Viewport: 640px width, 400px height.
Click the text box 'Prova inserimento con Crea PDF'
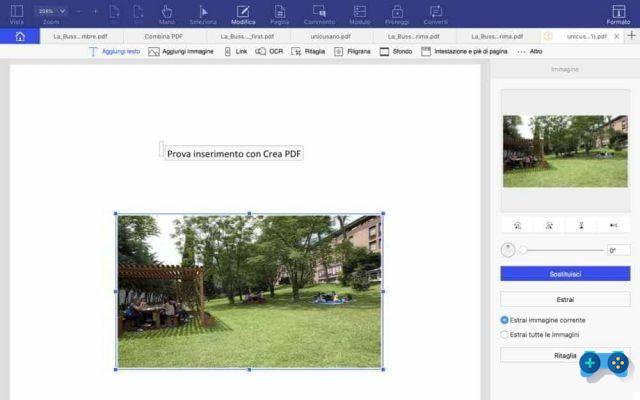pos(234,153)
